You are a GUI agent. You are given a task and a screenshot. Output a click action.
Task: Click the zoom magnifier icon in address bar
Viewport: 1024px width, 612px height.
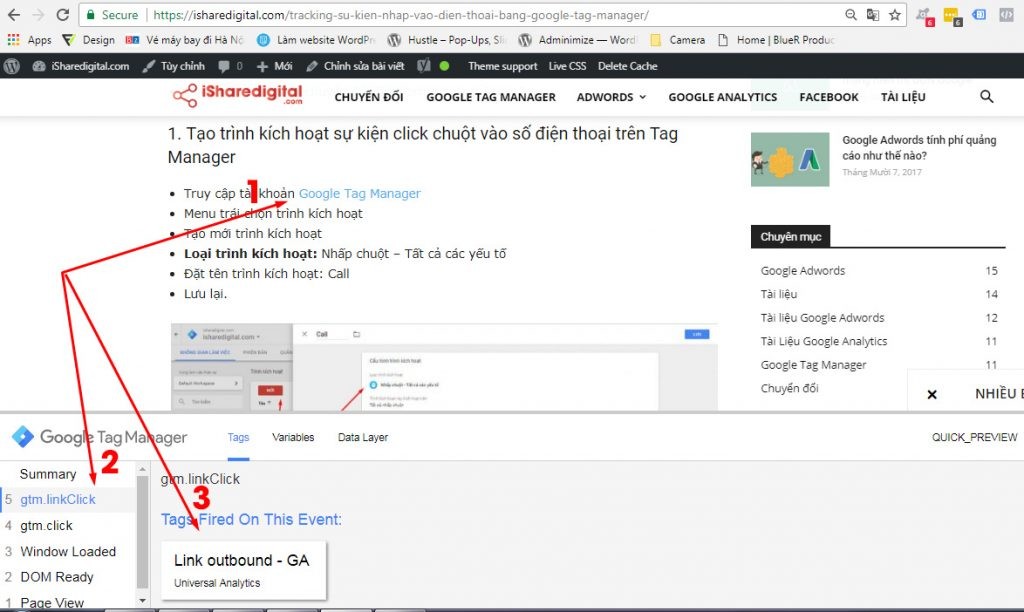point(851,14)
